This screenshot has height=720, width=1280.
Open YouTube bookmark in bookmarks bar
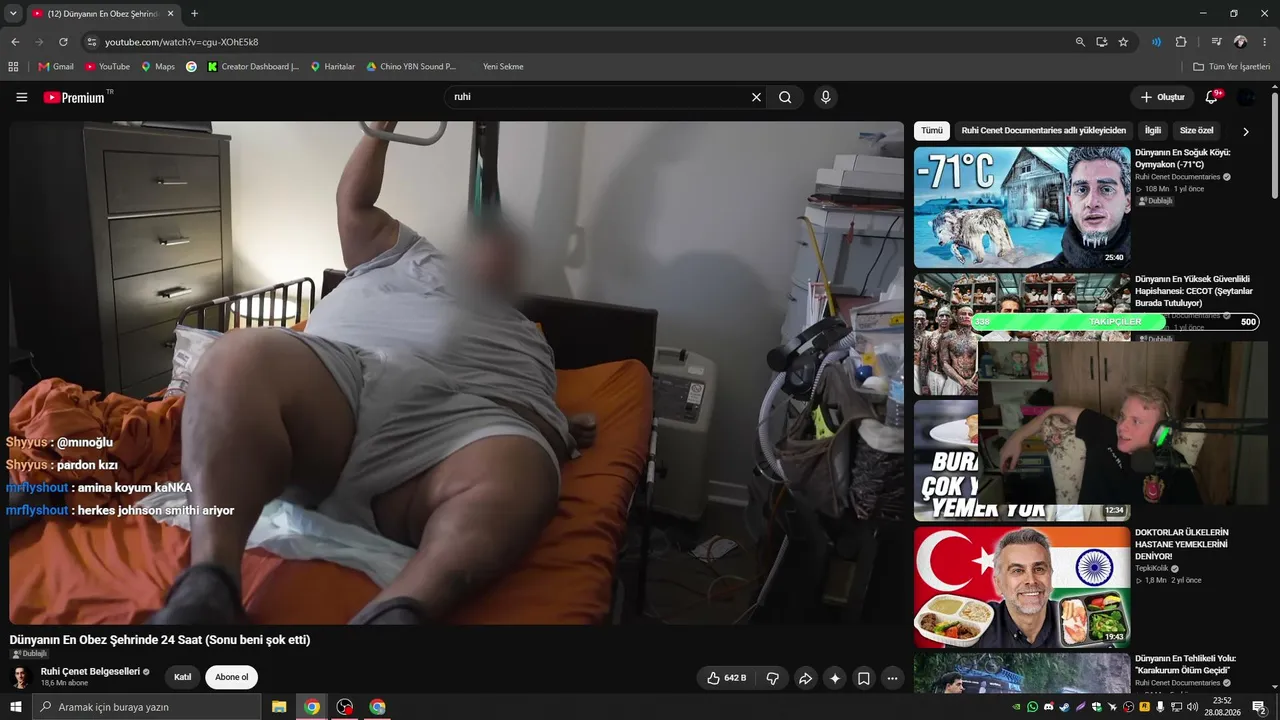click(107, 67)
